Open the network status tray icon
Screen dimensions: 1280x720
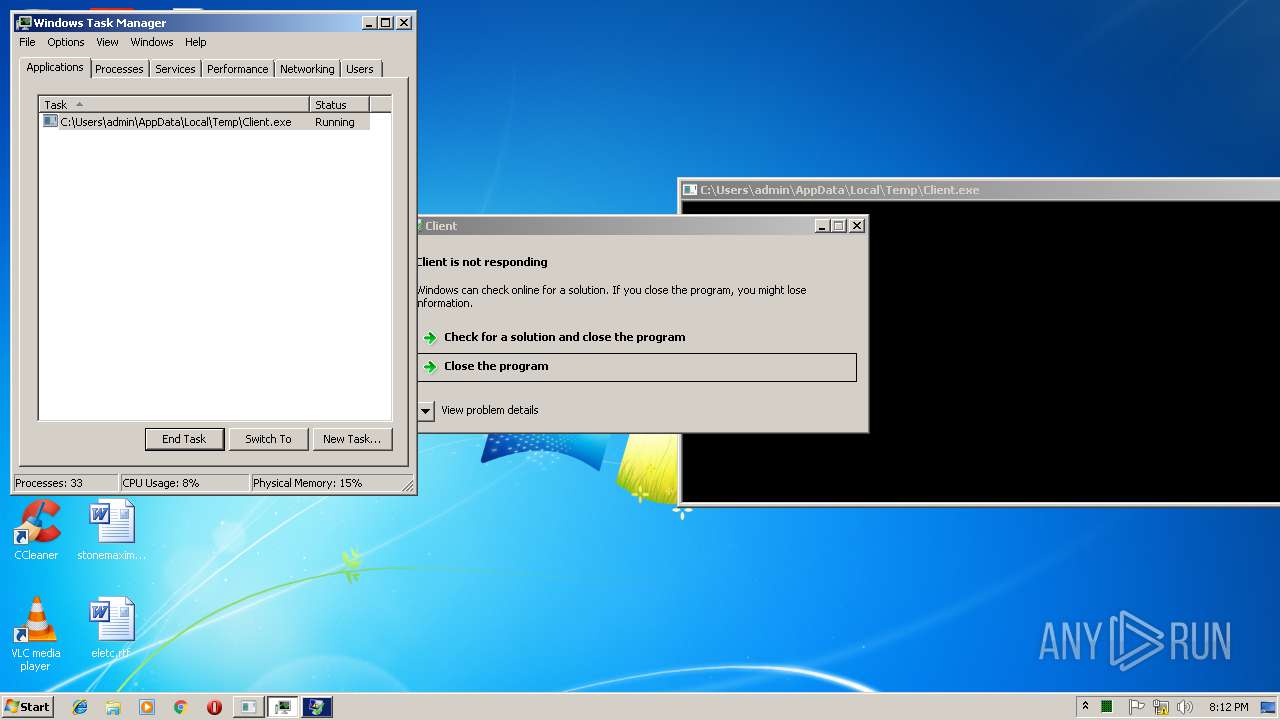[x=1161, y=707]
